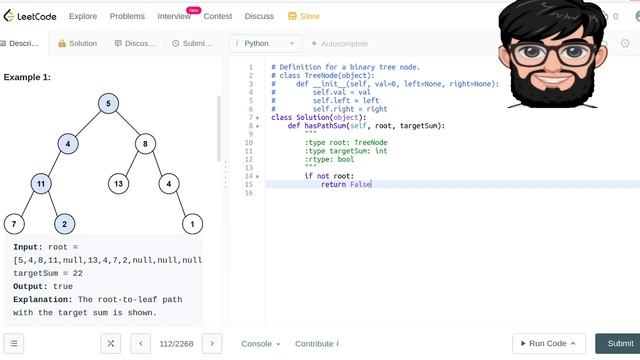Open the Python language dropdown

[266, 43]
